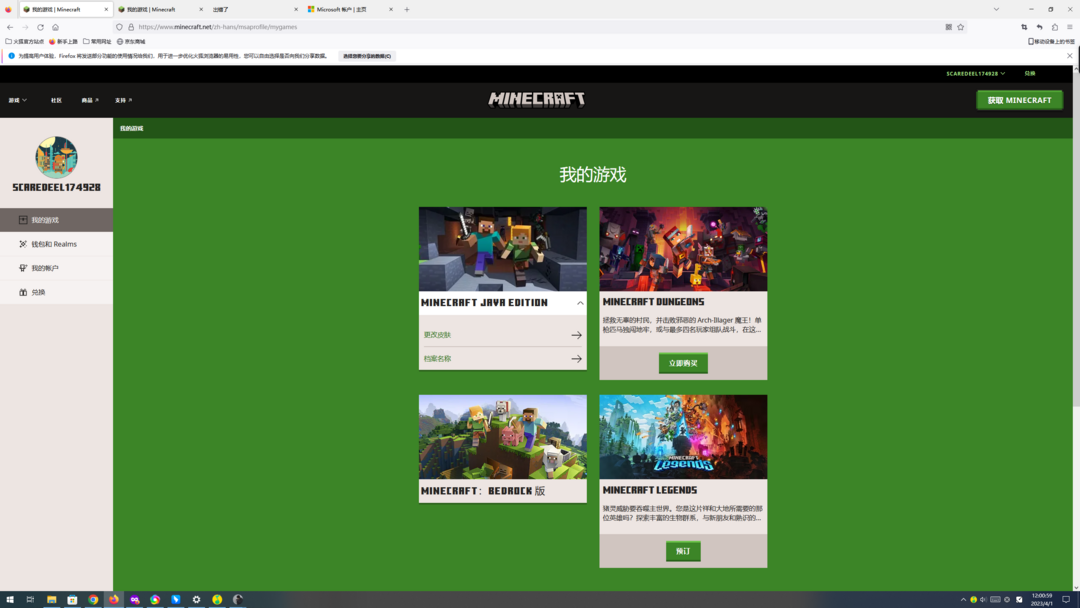Viewport: 1080px width, 608px height.
Task: Open a new tab with plus button
Action: coord(406,9)
